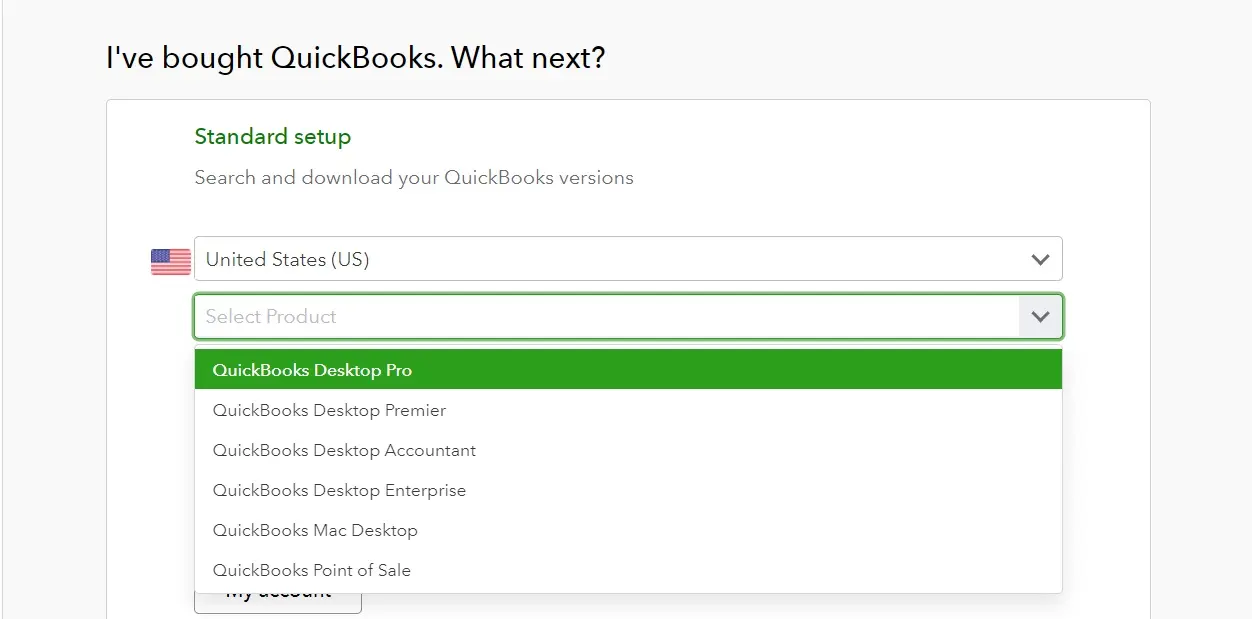This screenshot has height=619, width=1252.
Task: Select QuickBooks Desktop Accountant from list
Action: pyautogui.click(x=628, y=450)
